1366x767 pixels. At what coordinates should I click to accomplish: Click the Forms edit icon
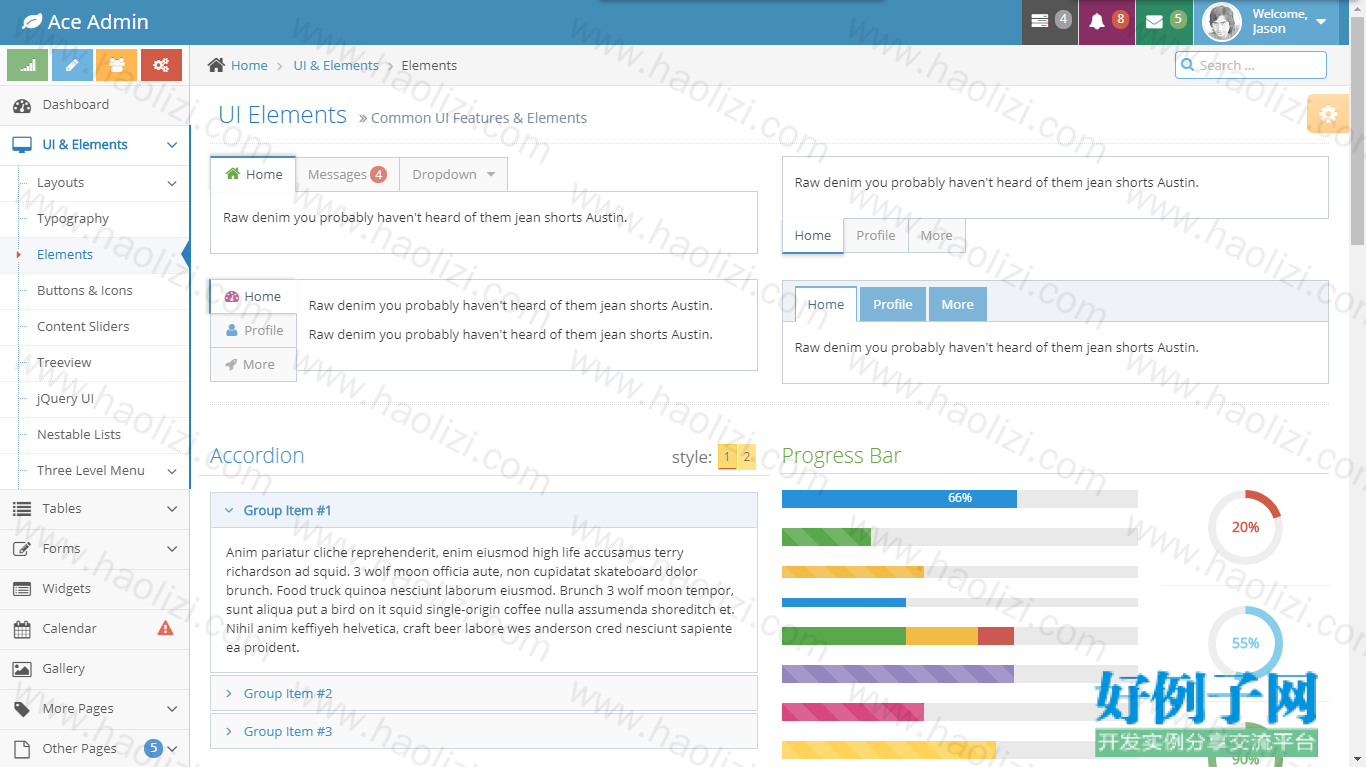22,549
